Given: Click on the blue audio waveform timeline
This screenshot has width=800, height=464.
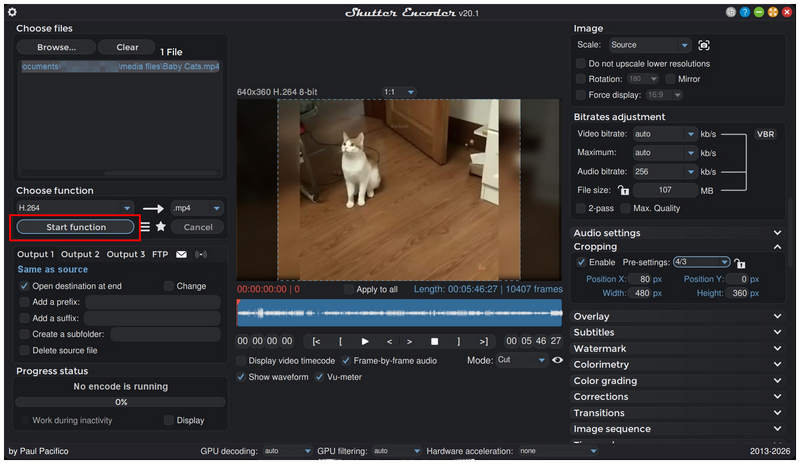Looking at the screenshot, I should (399, 312).
